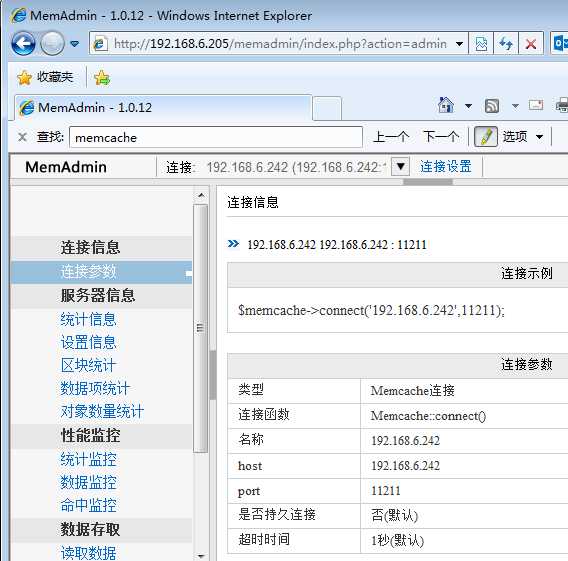Click the Home page icon
The width and height of the screenshot is (568, 561).
446,105
